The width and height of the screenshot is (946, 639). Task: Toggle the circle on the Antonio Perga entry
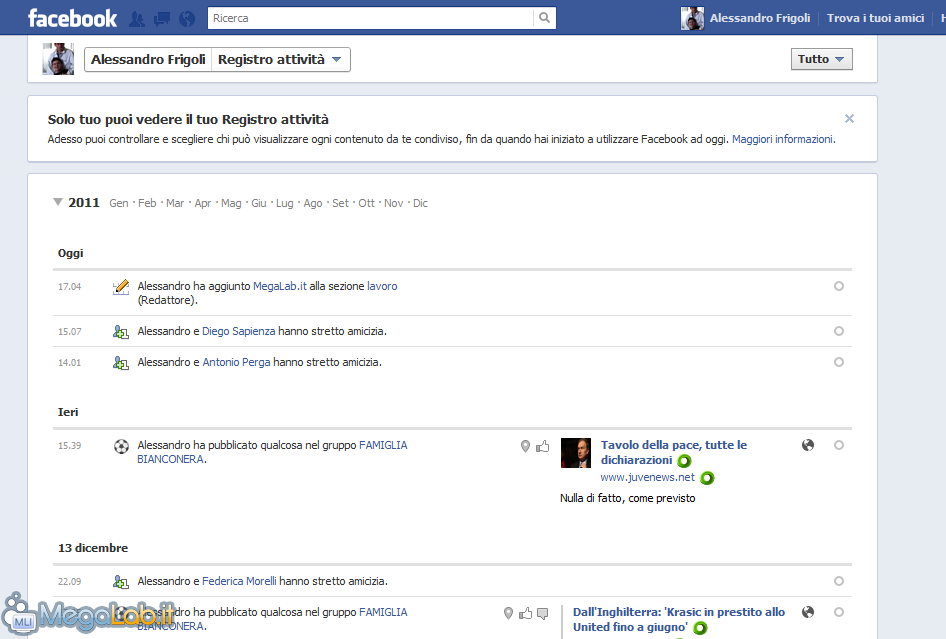pyautogui.click(x=839, y=362)
